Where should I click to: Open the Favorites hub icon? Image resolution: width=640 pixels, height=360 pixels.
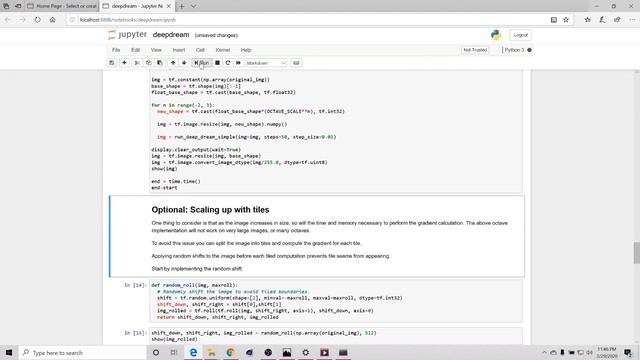587,20
